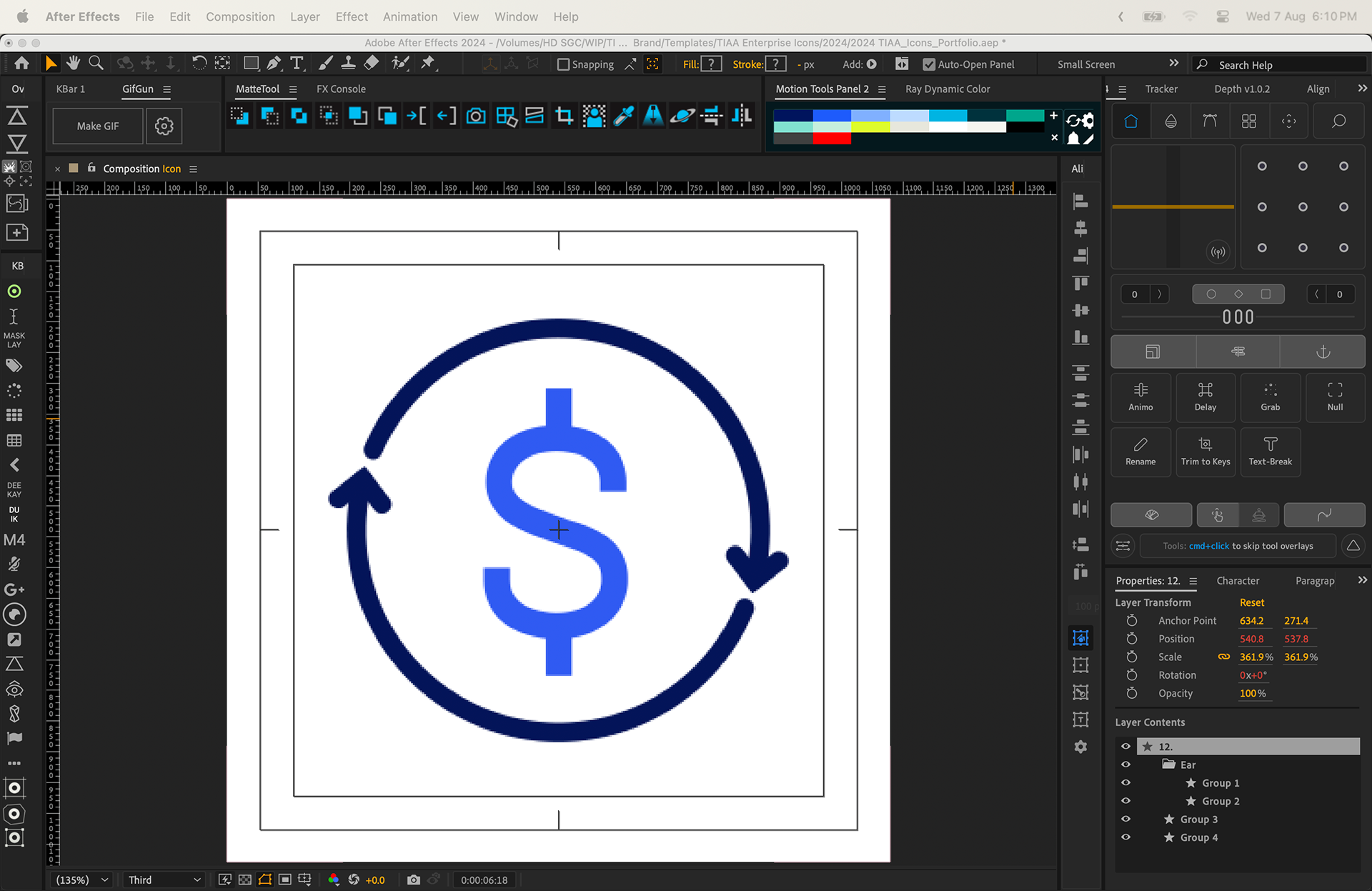Click Reset in Layer Transform
This screenshot has width=1372, height=891.
coord(1251,602)
